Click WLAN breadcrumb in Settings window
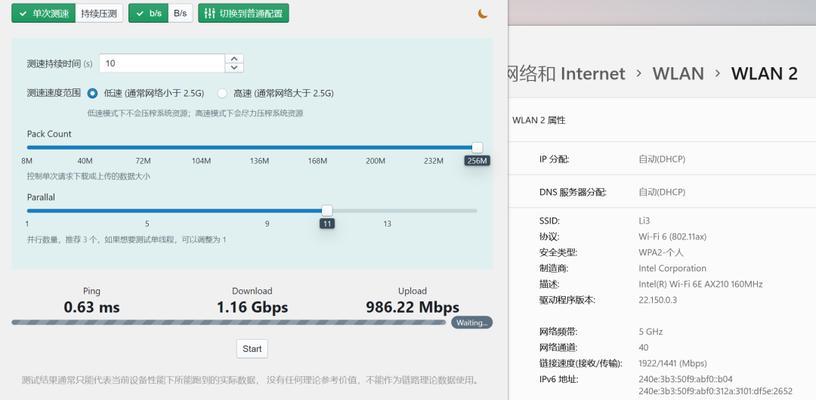Image resolution: width=816 pixels, height=400 pixels. point(678,73)
